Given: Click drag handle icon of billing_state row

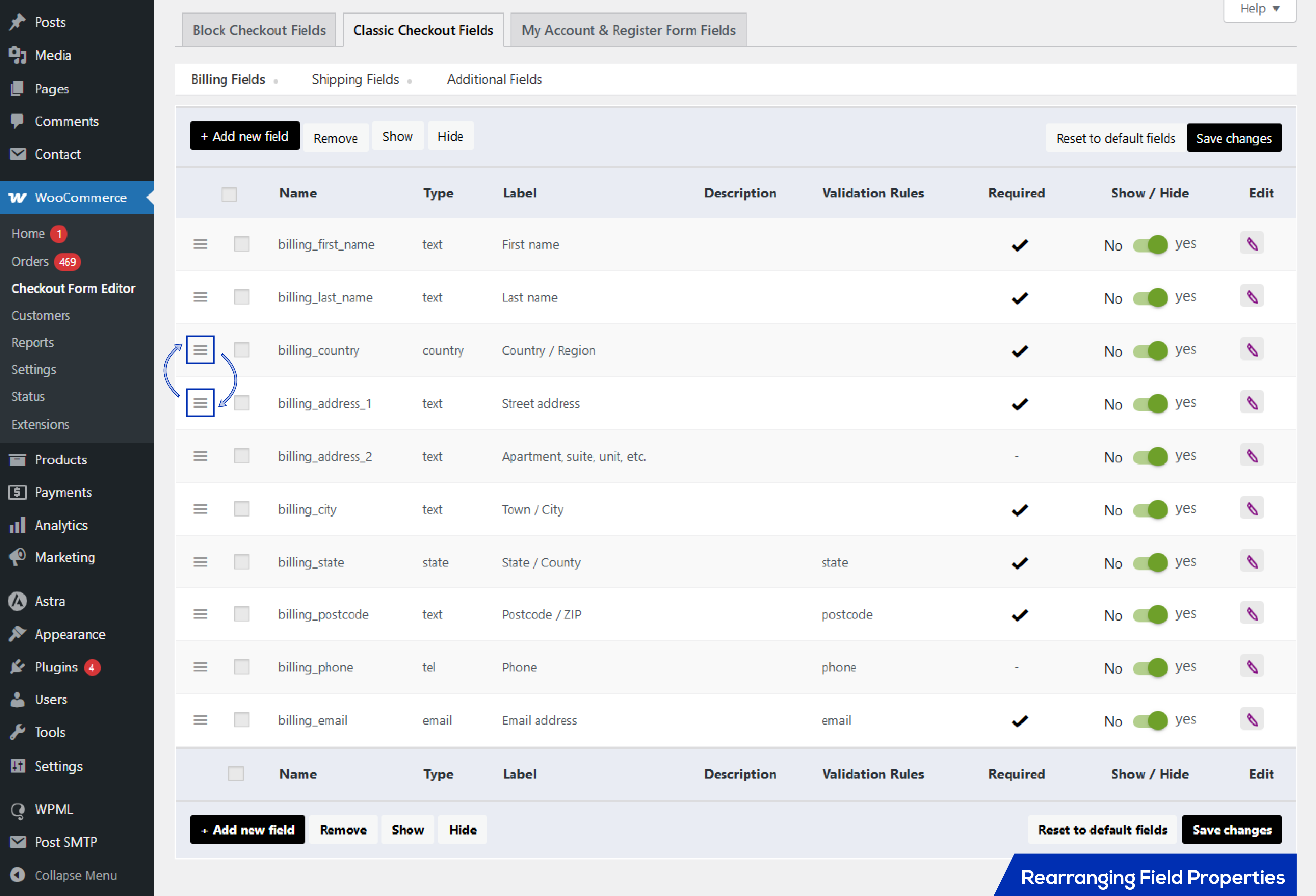Looking at the screenshot, I should click(200, 562).
